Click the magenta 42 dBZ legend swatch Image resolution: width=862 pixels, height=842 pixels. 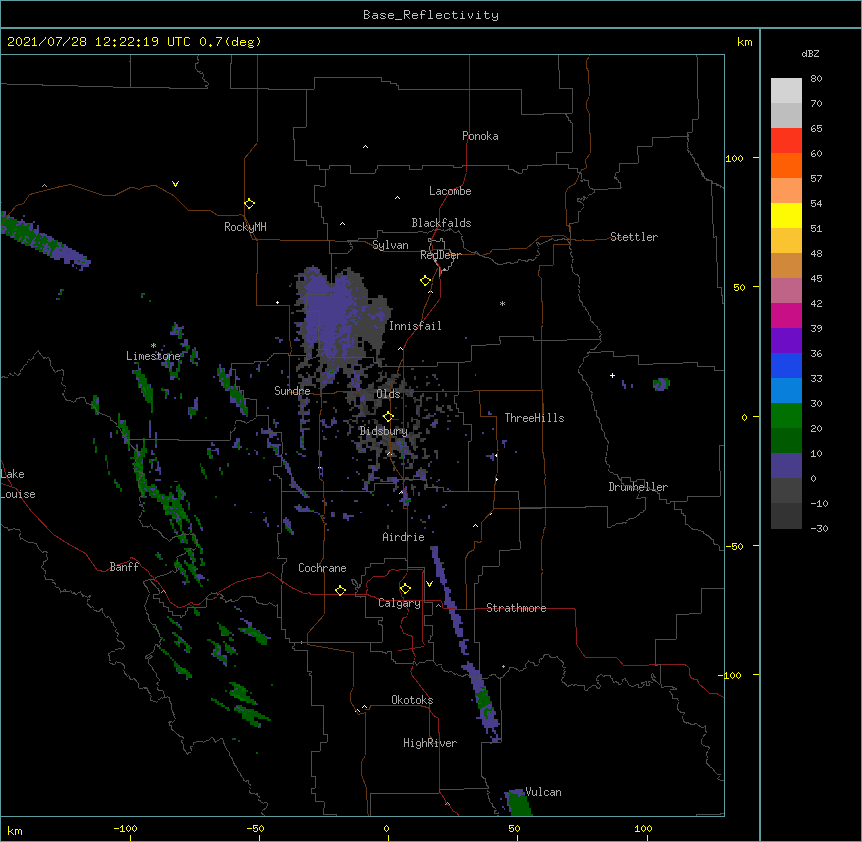(x=786, y=315)
